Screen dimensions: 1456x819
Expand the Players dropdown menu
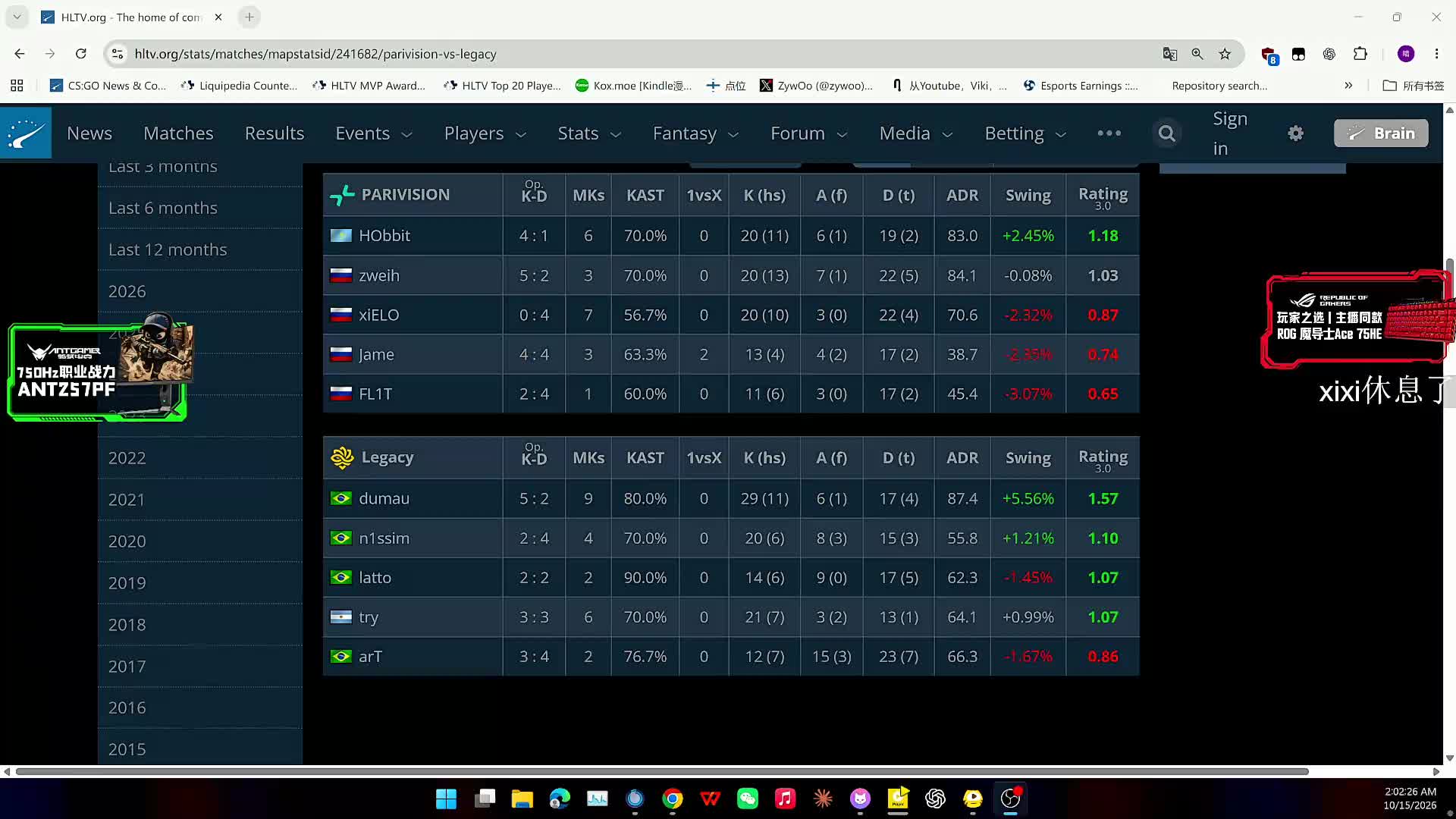click(485, 133)
